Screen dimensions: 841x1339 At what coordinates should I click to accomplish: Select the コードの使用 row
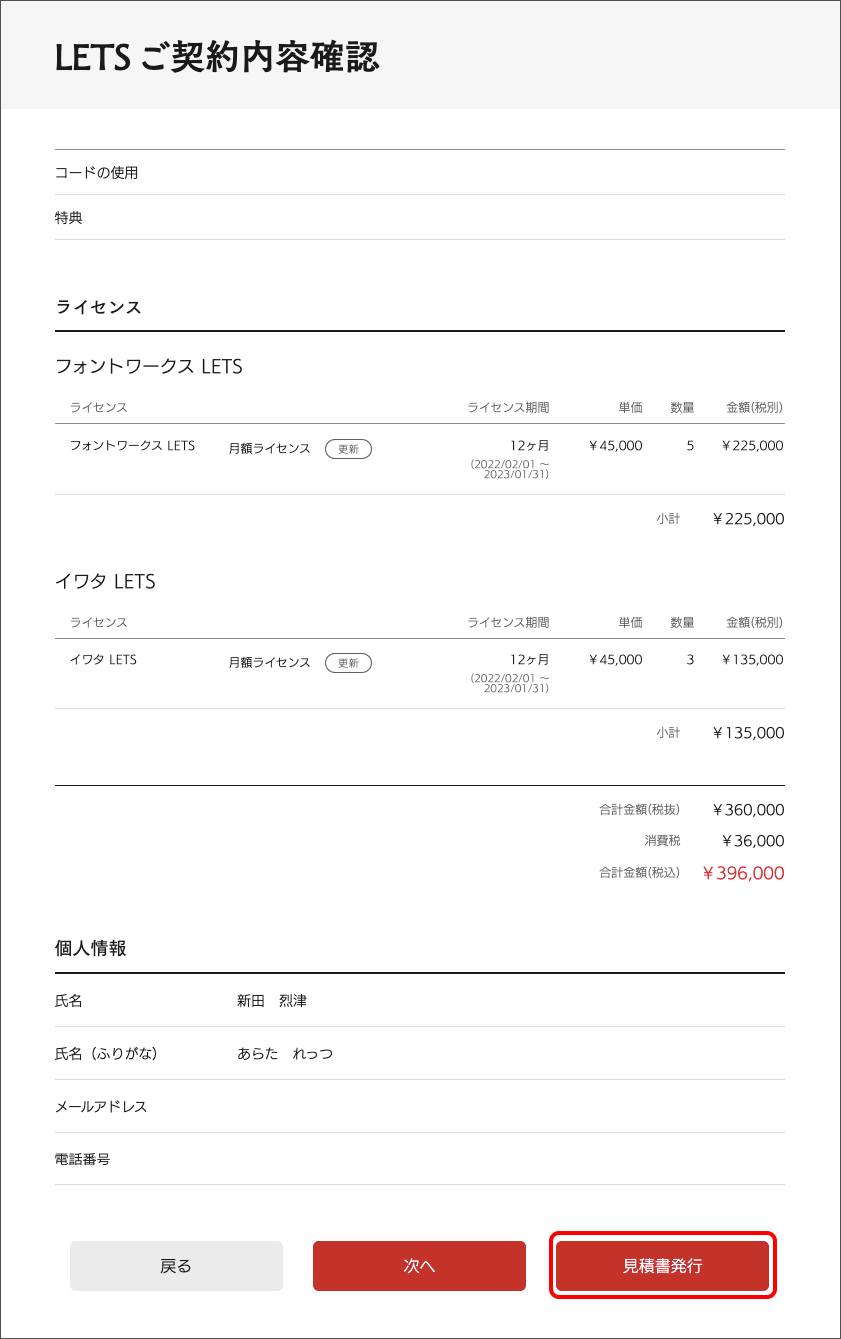[97, 173]
